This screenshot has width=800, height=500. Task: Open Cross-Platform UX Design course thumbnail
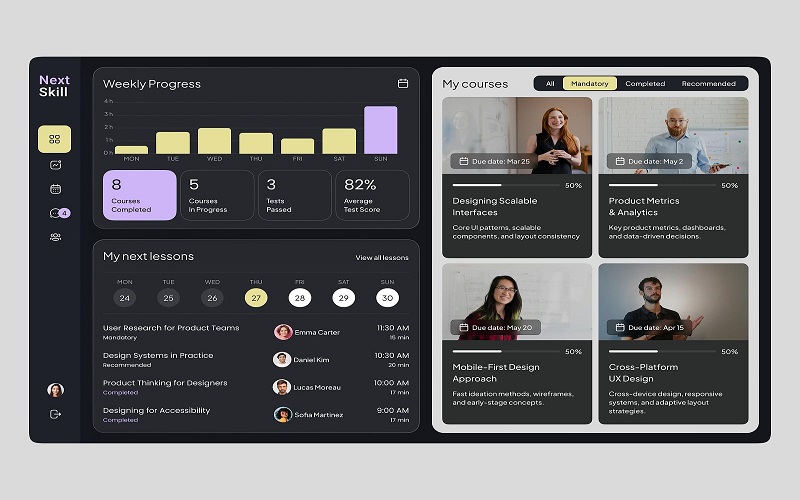(x=673, y=302)
